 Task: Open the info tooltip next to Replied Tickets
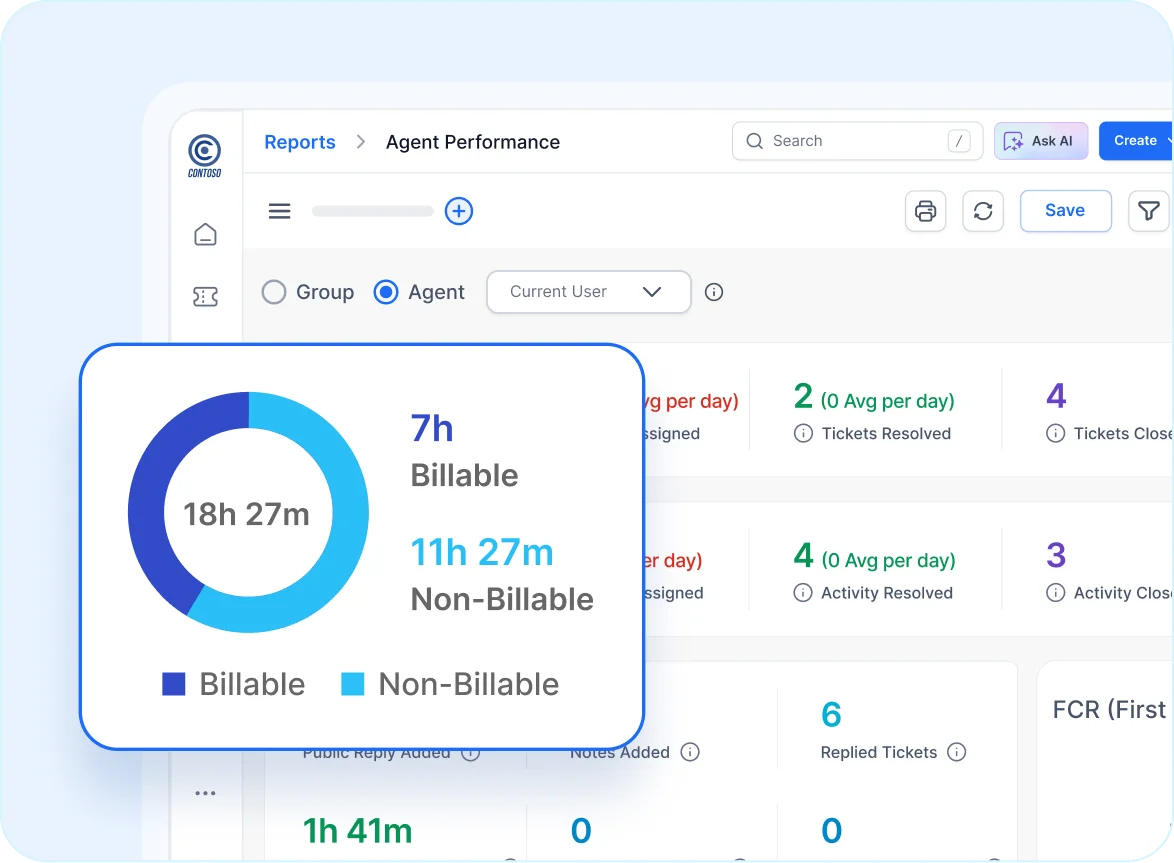(957, 752)
